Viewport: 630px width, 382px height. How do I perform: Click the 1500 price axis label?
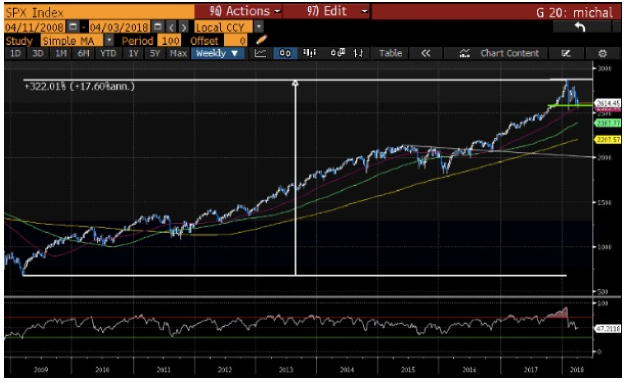pyautogui.click(x=605, y=202)
